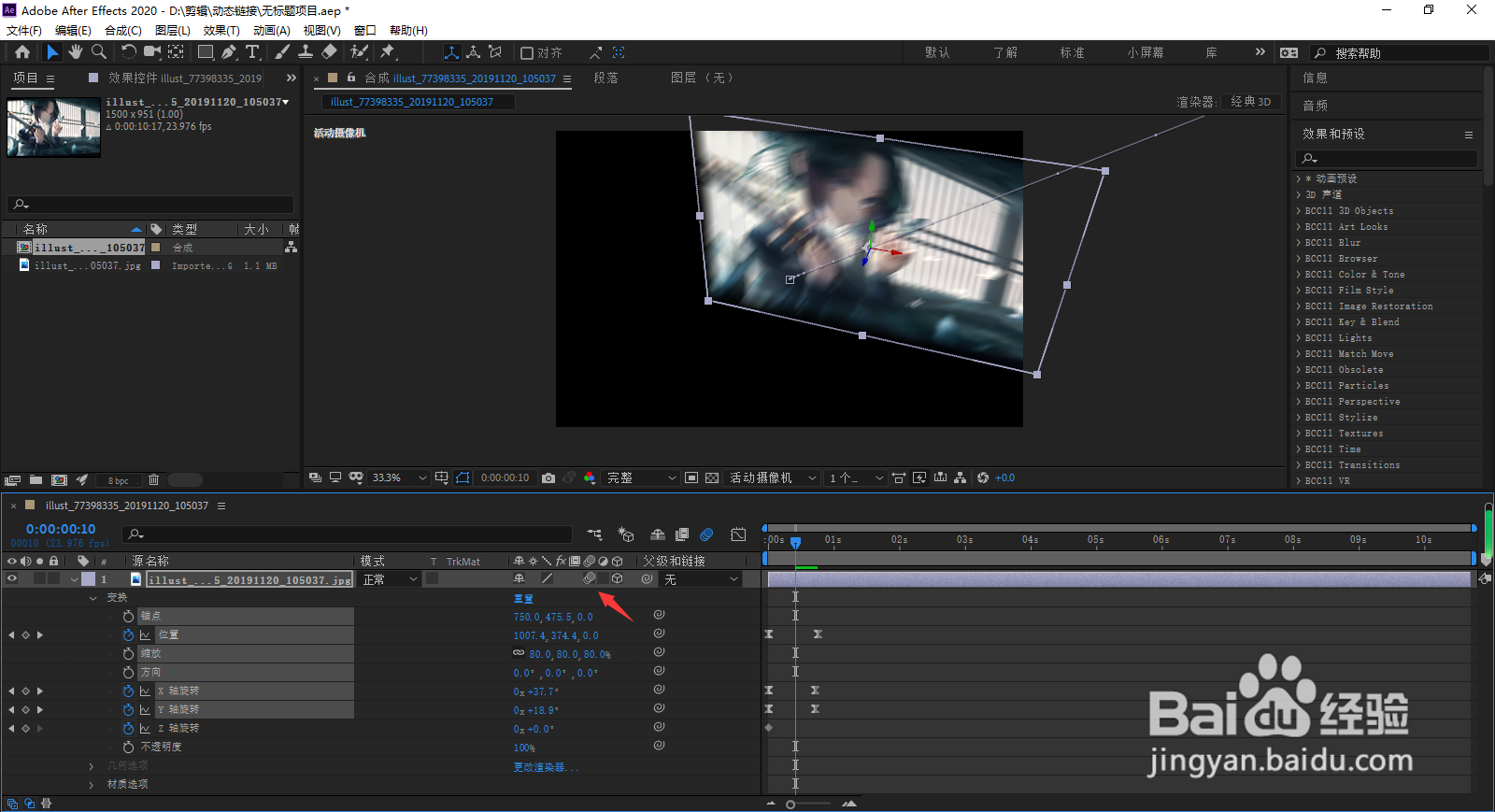
Task: Open the resolution dropdown showing 完整
Action: tap(641, 477)
